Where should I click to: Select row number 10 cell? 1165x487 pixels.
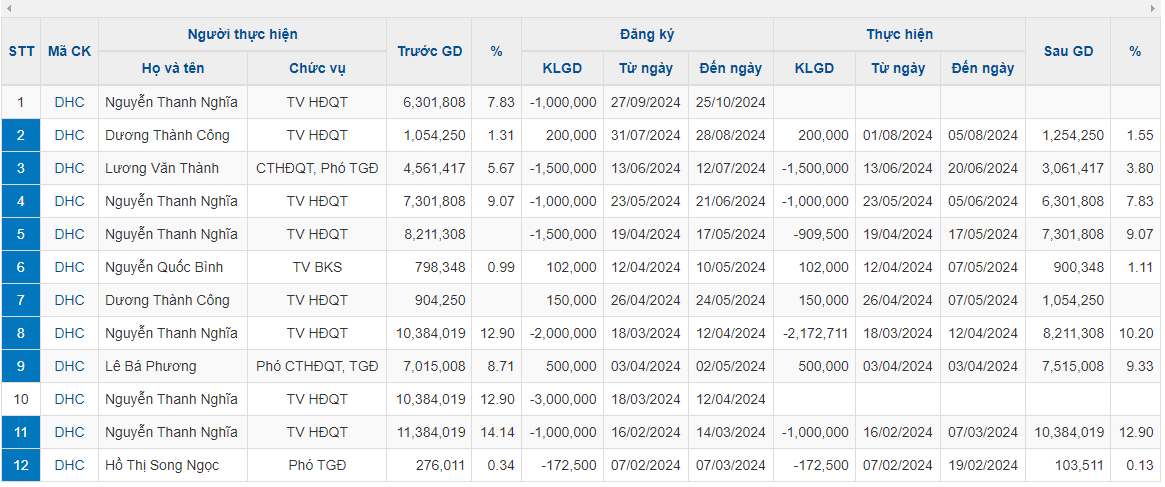pos(21,399)
